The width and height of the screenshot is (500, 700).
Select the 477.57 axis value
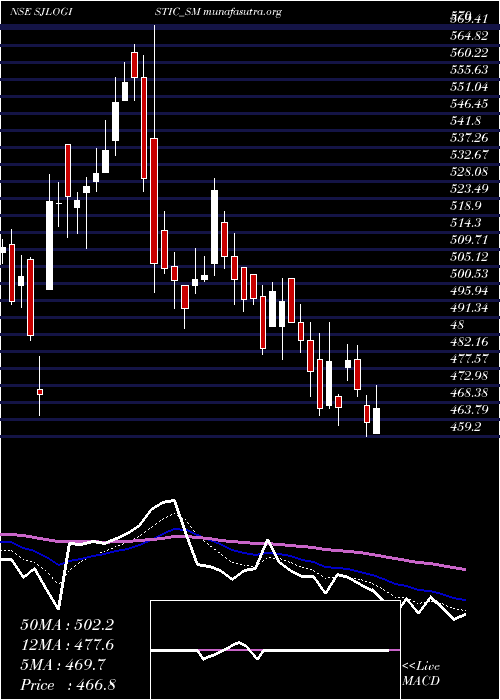pos(471,358)
